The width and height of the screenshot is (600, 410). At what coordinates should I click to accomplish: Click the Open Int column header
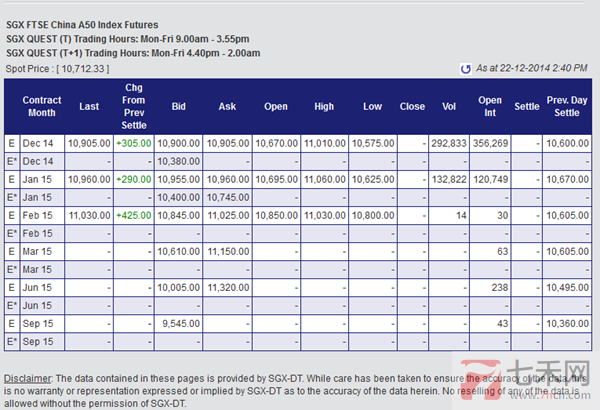click(x=490, y=106)
